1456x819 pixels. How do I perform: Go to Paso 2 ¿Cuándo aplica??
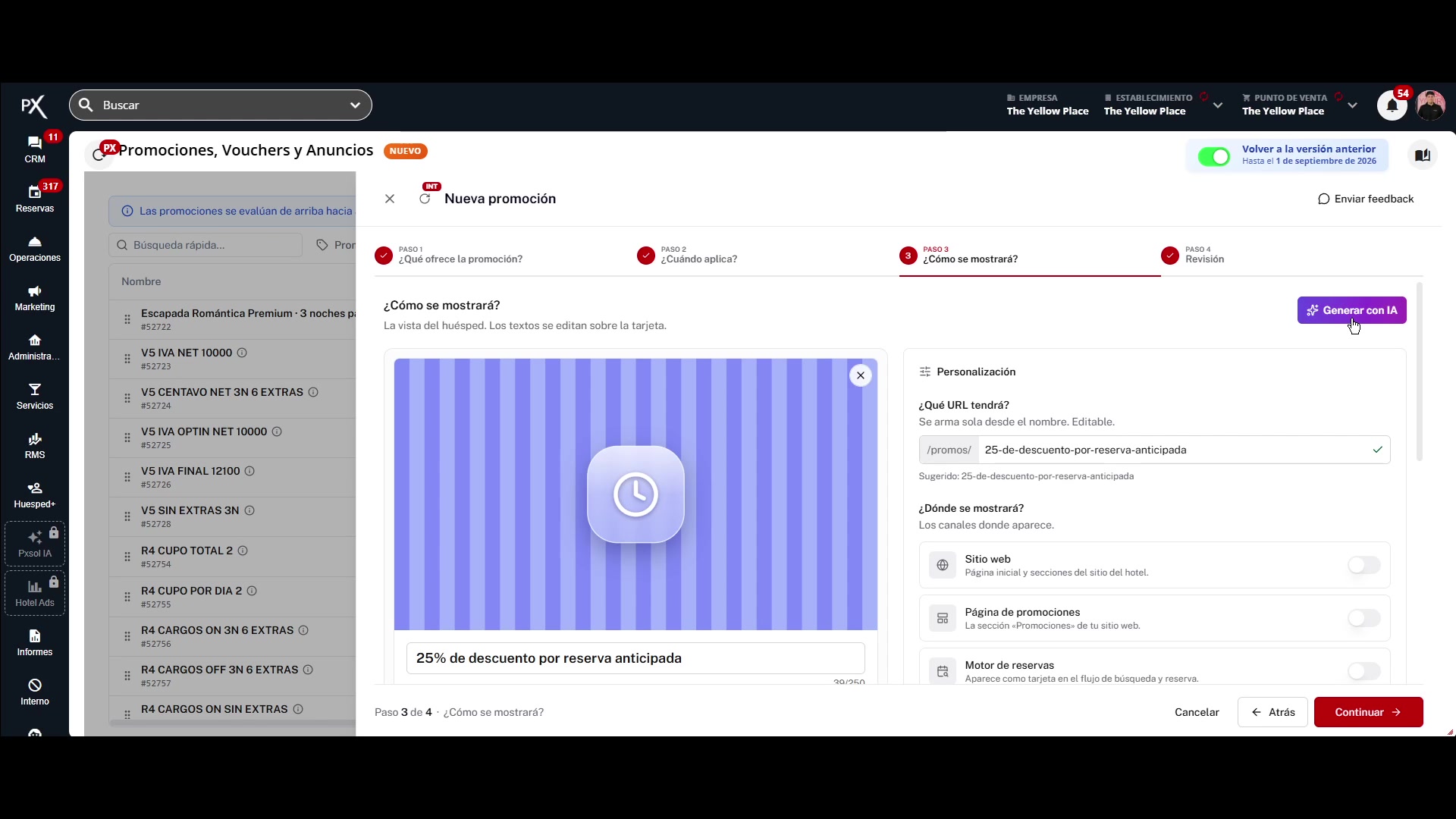point(688,255)
